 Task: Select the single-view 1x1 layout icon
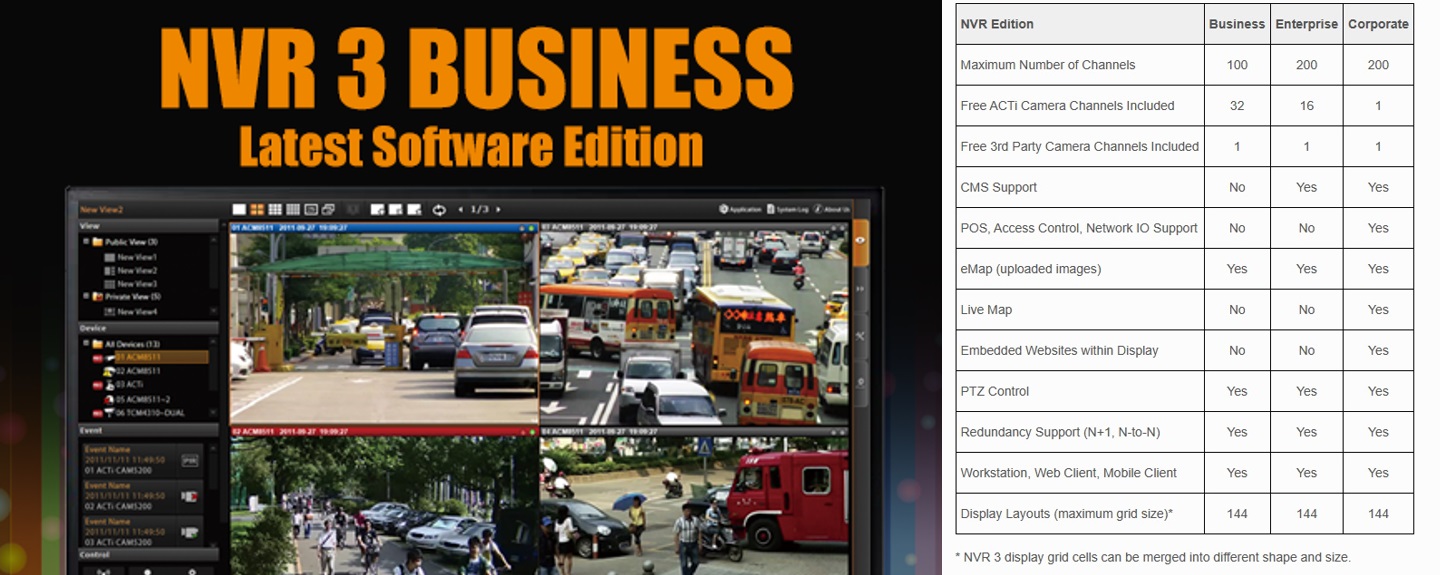coord(239,209)
